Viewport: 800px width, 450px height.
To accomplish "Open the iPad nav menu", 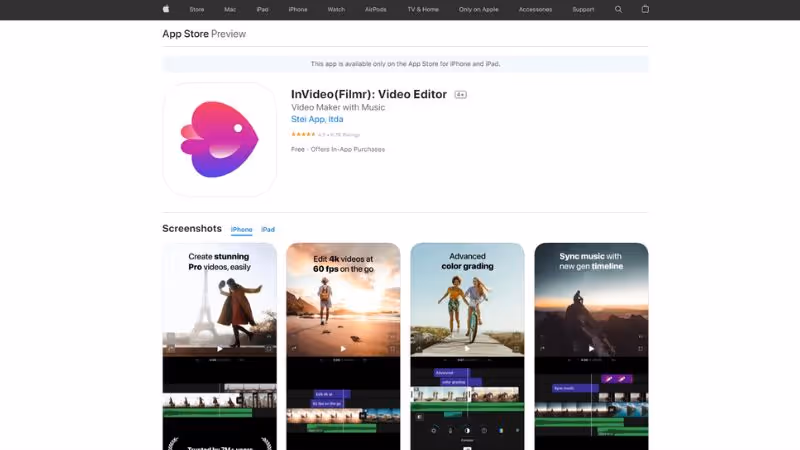I will click(262, 9).
